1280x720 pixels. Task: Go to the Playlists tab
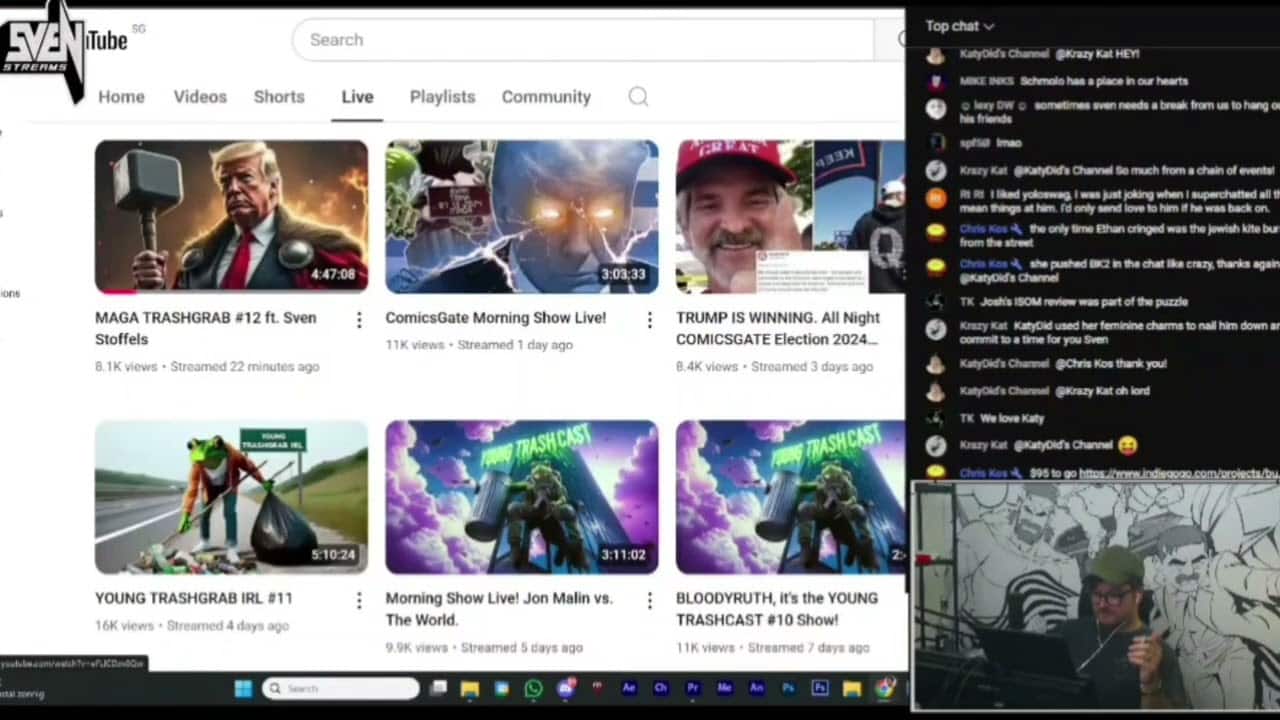(x=442, y=97)
